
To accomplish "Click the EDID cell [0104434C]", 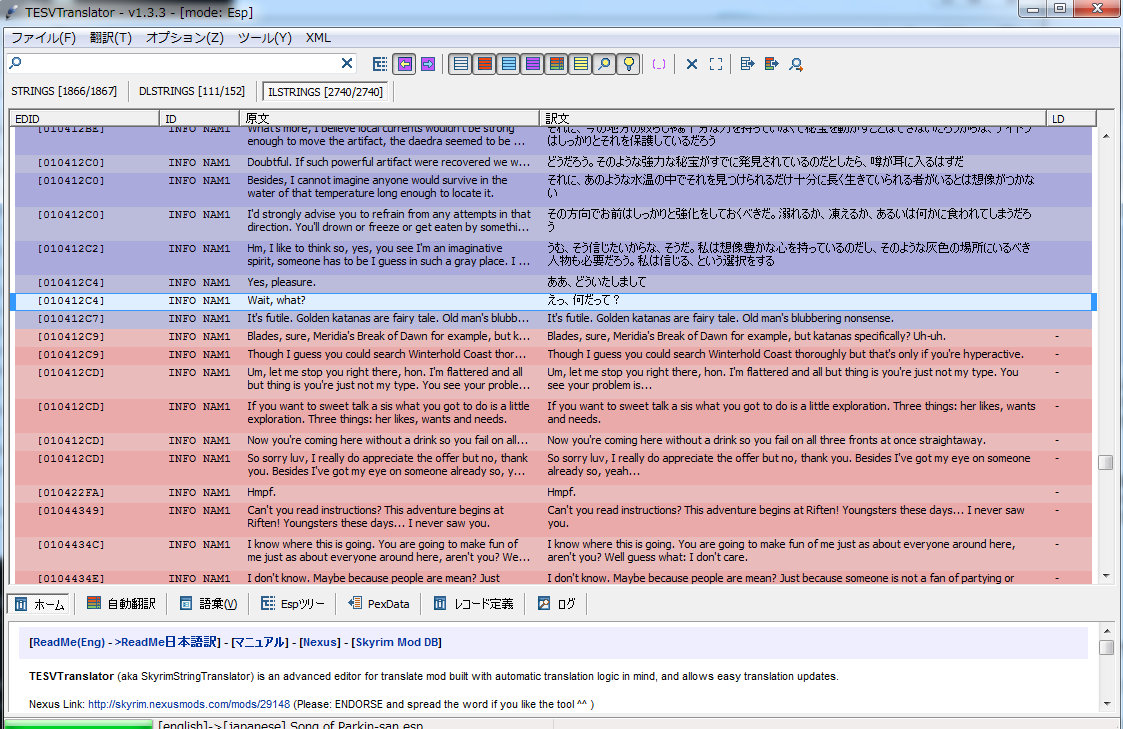I will tap(71, 546).
